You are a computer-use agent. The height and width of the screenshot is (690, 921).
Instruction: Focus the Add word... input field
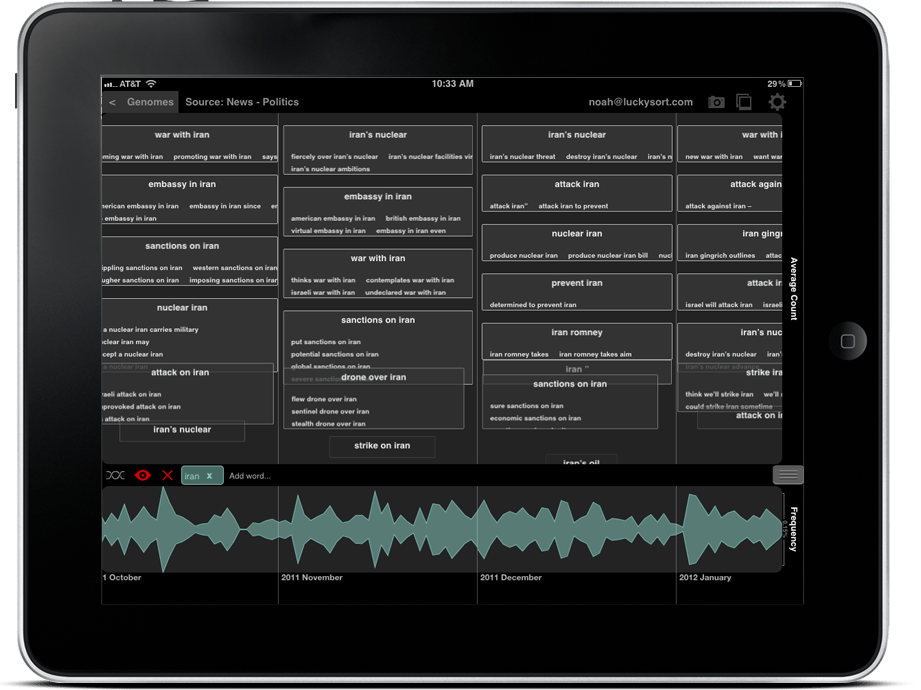click(x=250, y=476)
